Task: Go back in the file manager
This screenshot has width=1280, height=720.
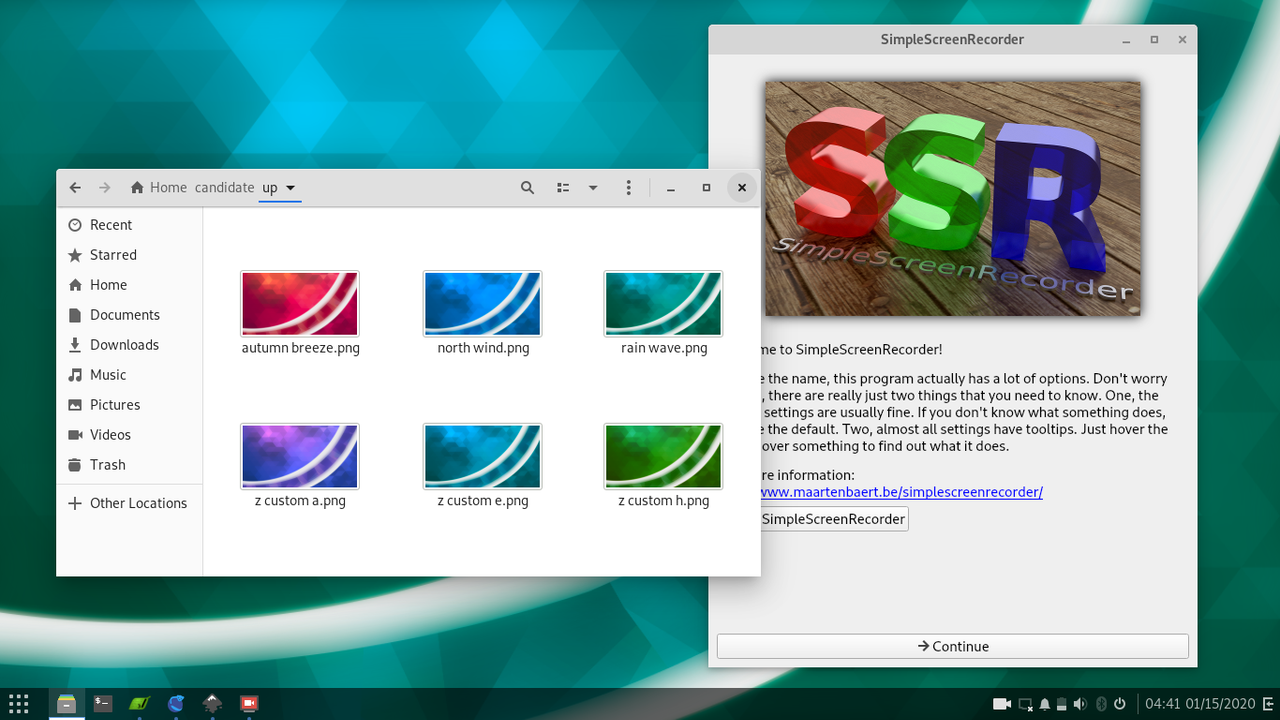Action: [x=75, y=188]
